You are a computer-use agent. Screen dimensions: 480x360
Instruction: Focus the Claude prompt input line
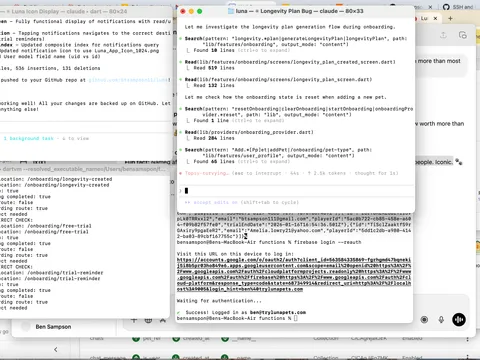(x=297, y=191)
